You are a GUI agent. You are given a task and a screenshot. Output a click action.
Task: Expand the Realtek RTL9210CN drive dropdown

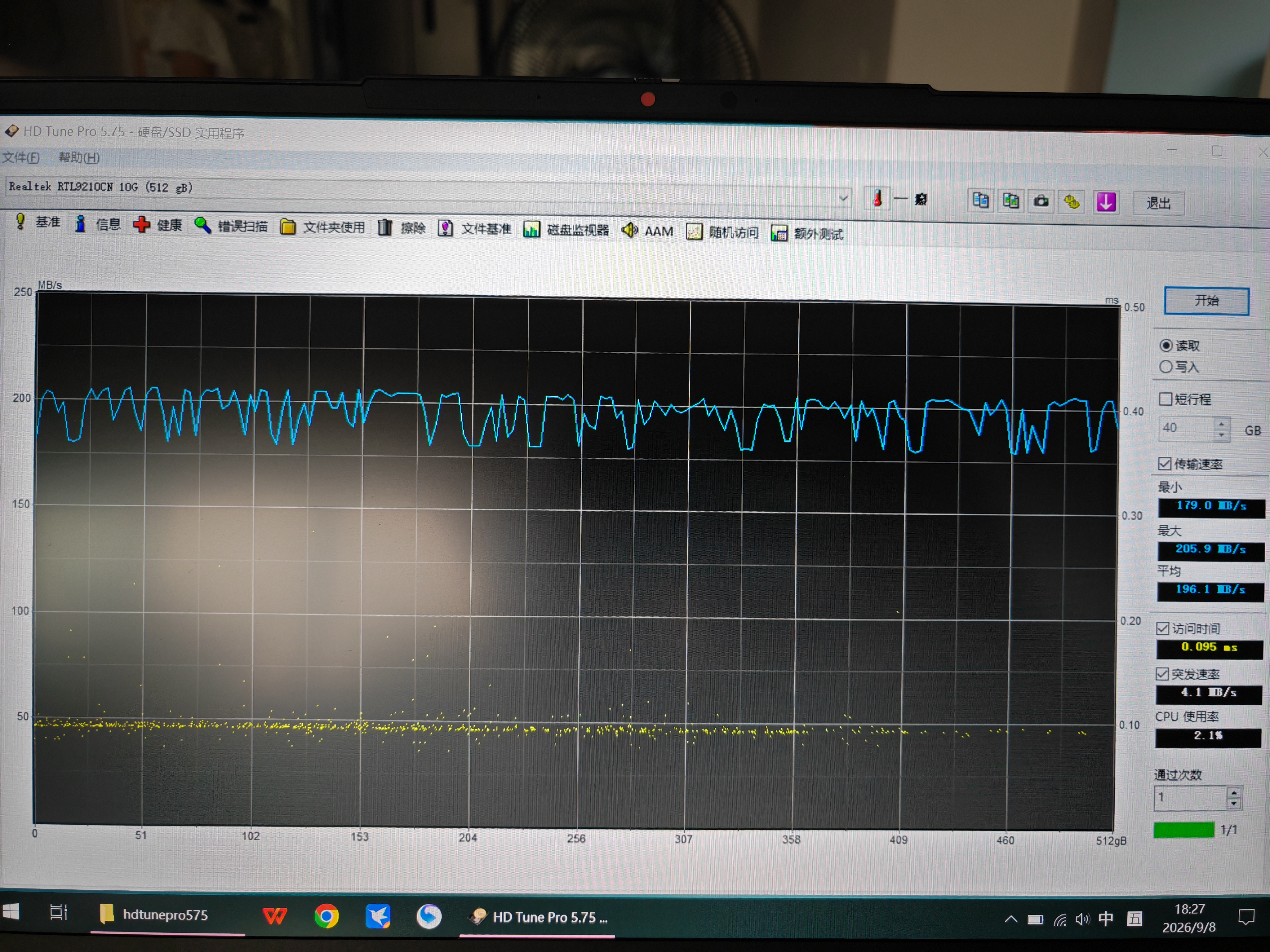(843, 198)
